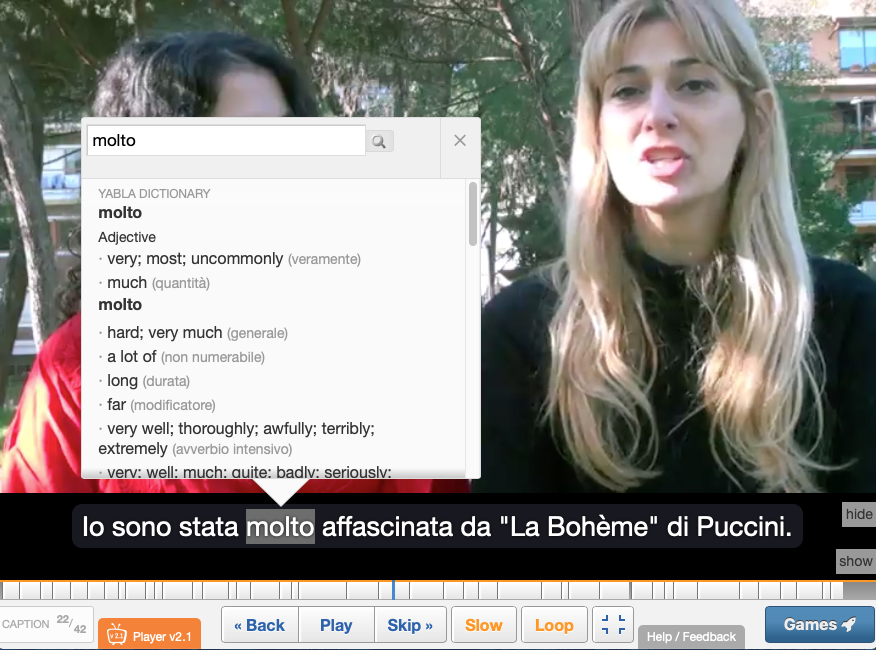Toggle Slow playback mode
Screen dimensions: 876x650
point(483,625)
